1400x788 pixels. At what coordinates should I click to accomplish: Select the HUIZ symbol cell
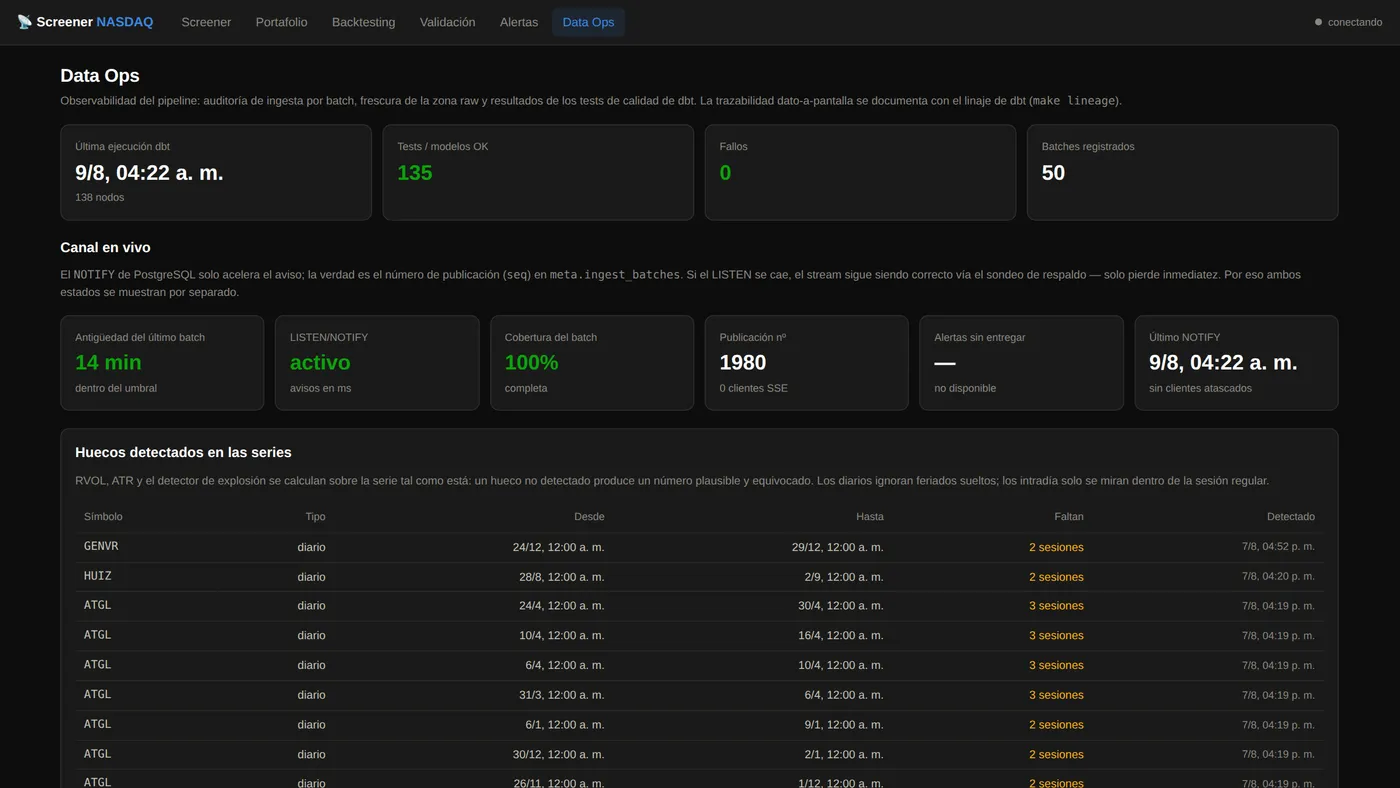(x=98, y=576)
